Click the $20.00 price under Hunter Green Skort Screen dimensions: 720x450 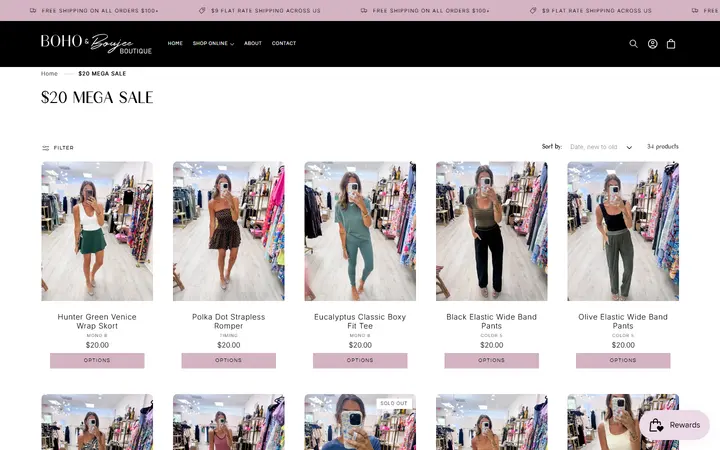point(97,345)
